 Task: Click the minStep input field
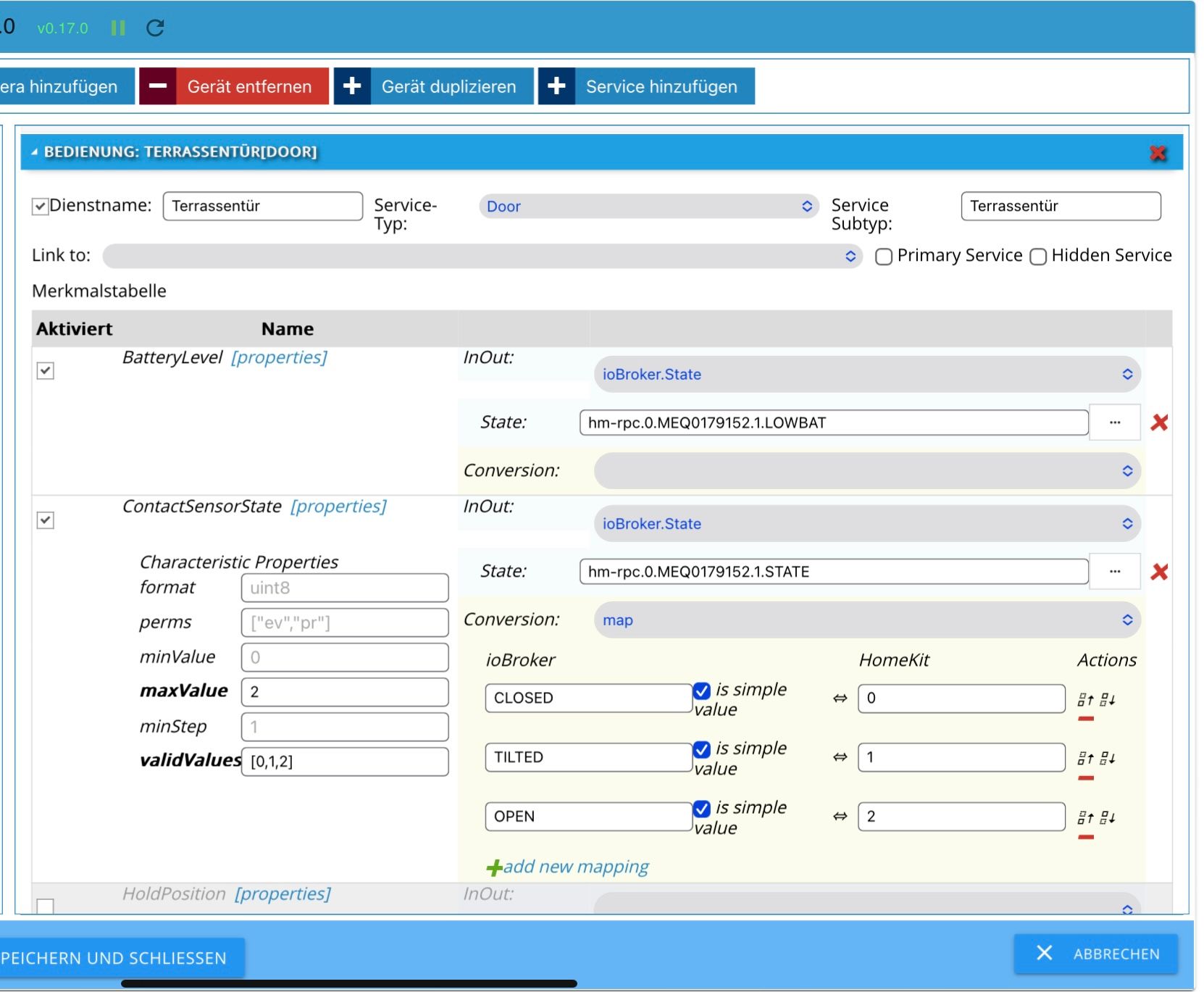coord(345,727)
